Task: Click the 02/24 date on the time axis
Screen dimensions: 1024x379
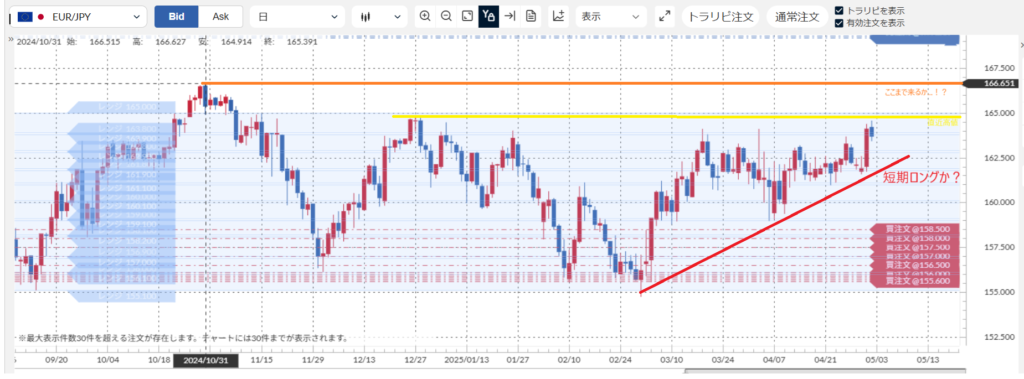Action: click(620, 360)
